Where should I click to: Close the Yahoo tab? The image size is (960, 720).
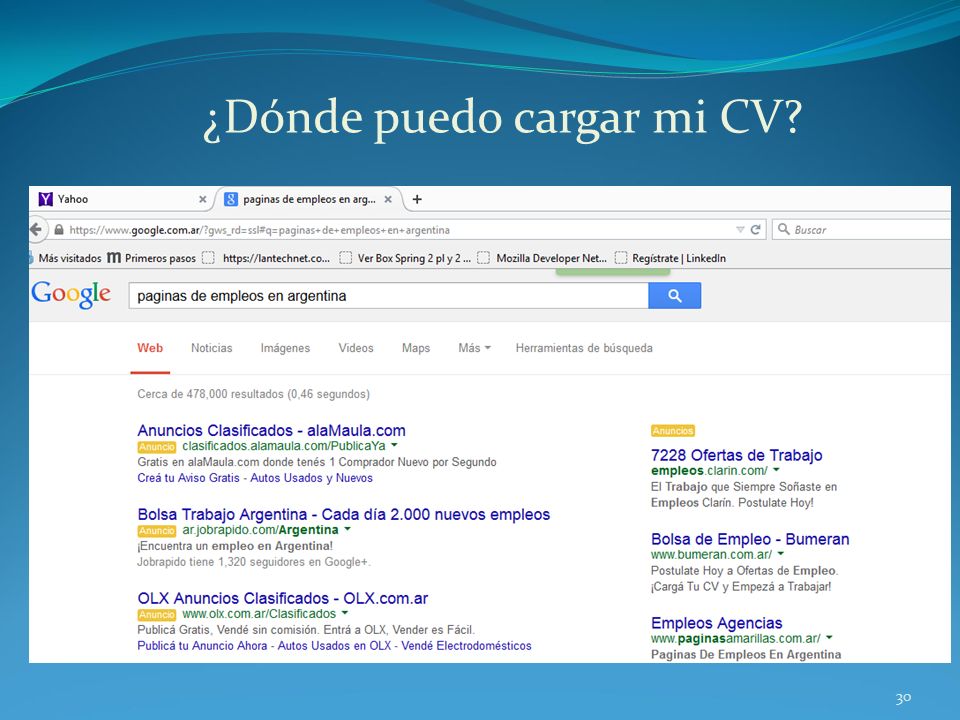pos(203,199)
